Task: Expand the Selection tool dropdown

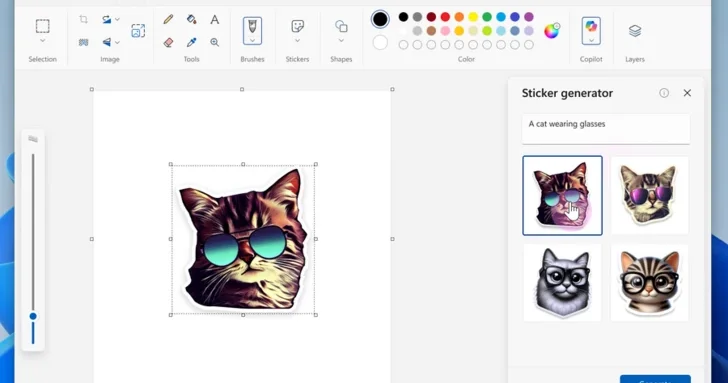Action: (42, 41)
